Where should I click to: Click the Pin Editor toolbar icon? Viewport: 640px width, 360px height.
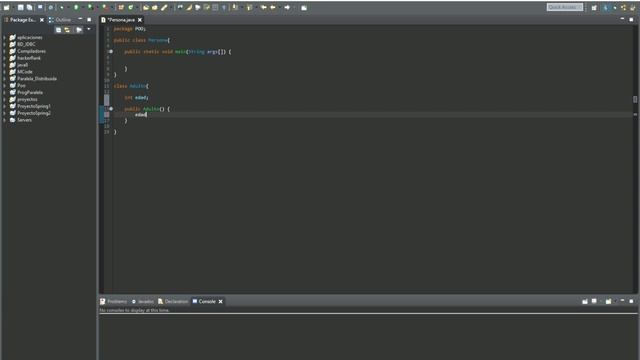(x=304, y=7)
